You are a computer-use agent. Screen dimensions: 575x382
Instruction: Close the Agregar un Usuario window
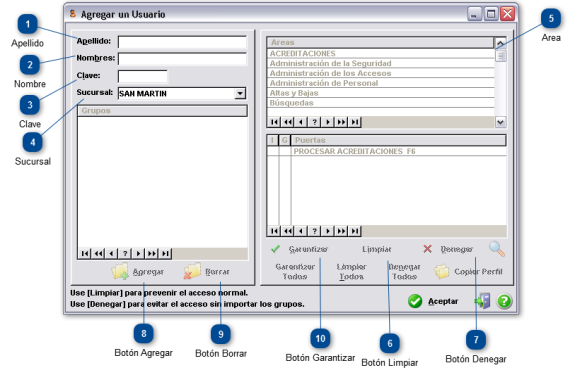508,14
